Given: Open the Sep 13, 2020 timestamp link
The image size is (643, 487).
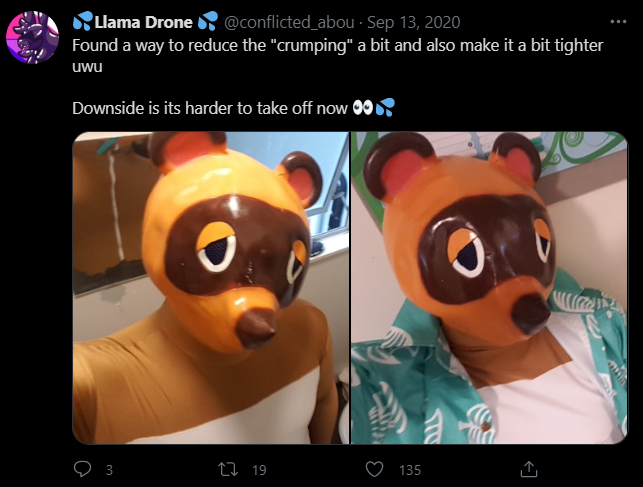Looking at the screenshot, I should click(413, 22).
